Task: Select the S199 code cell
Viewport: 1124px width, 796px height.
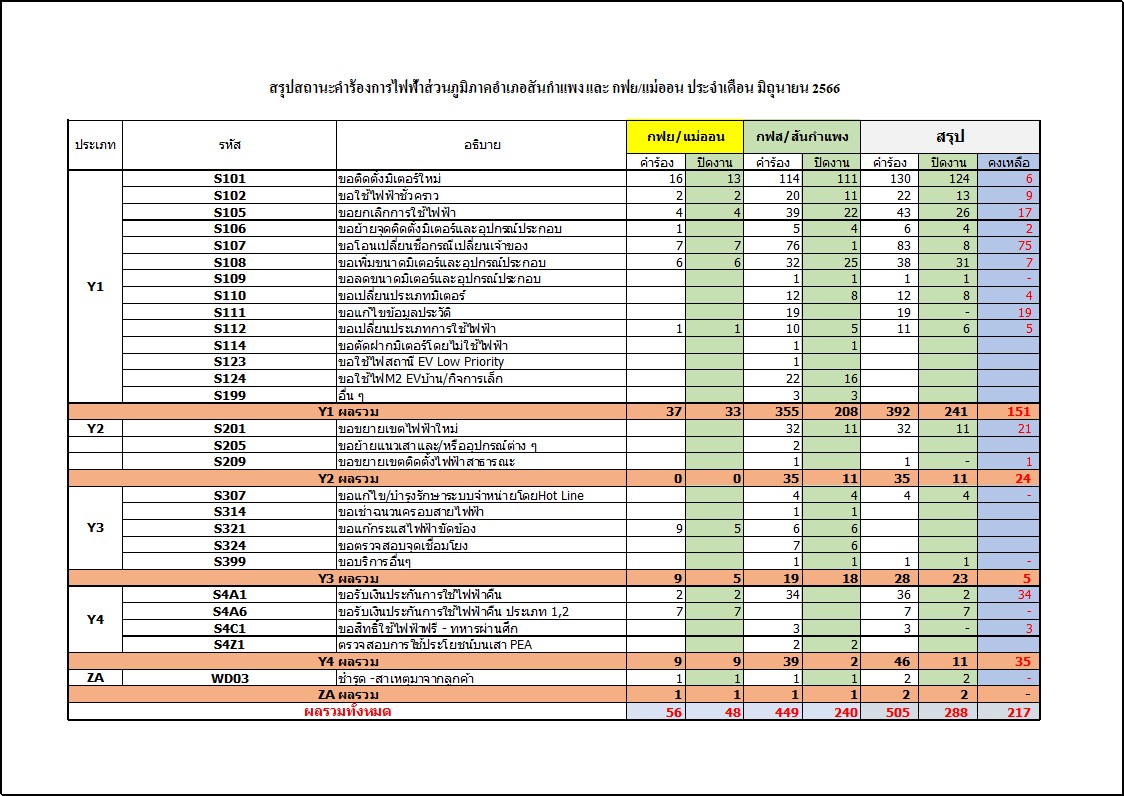Action: click(x=229, y=395)
